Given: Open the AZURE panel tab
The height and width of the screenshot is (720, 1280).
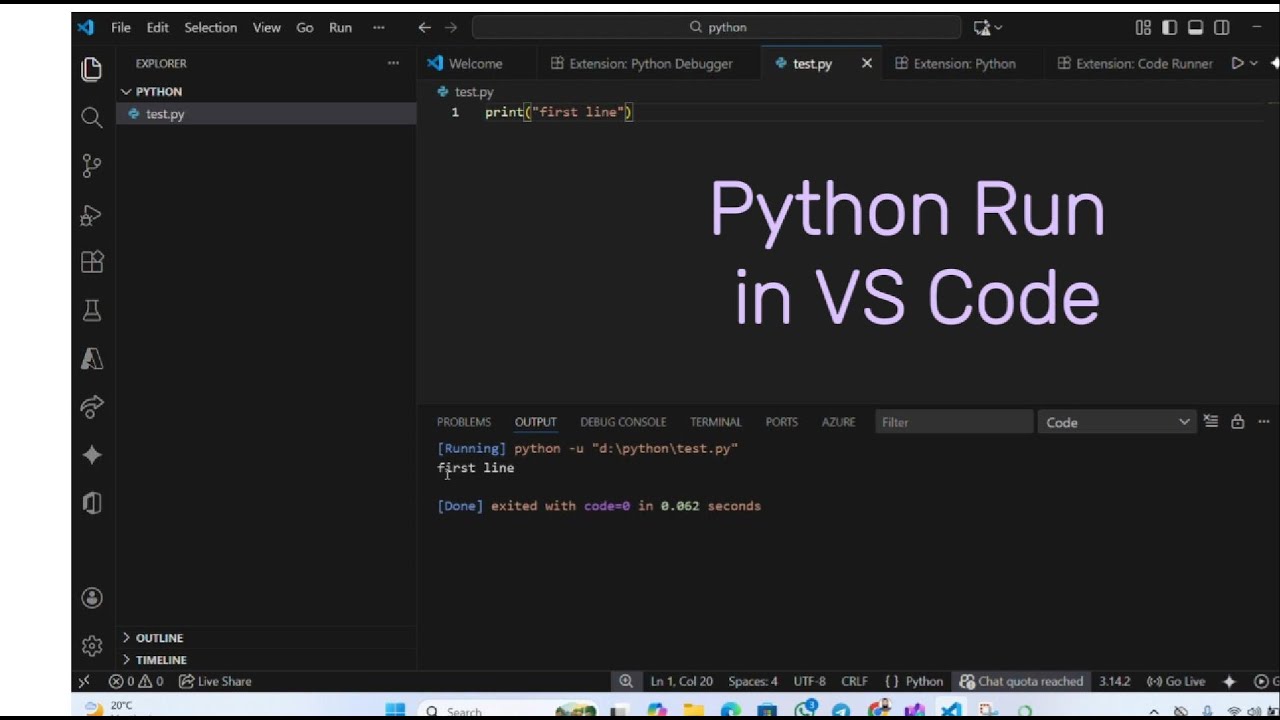Looking at the screenshot, I should [x=839, y=422].
